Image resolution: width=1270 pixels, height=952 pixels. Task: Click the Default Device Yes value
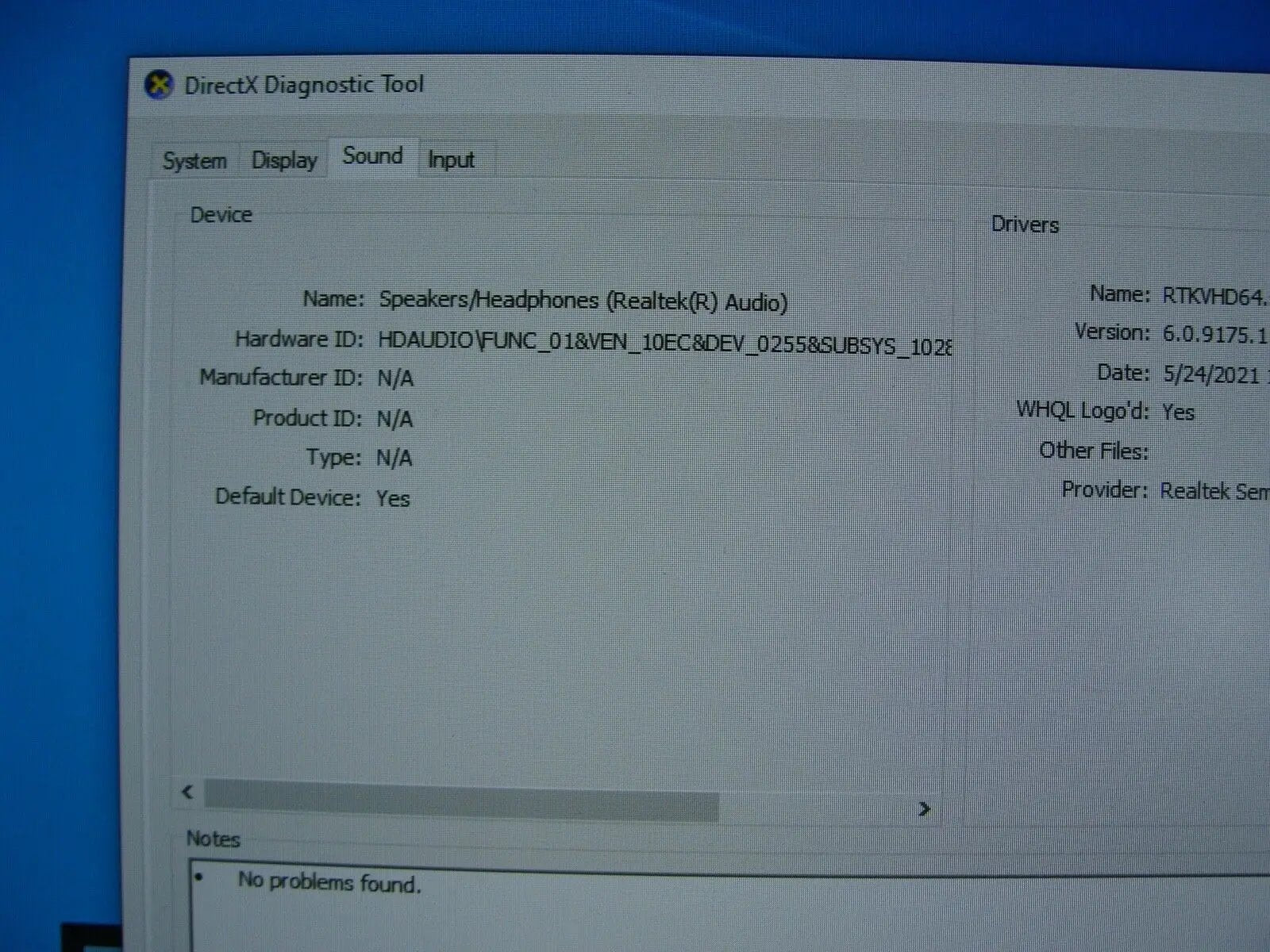click(393, 498)
